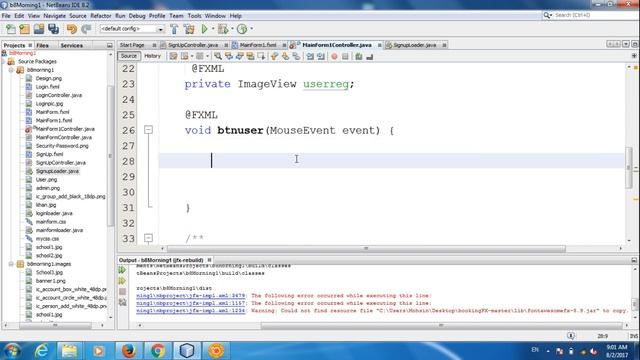Open the Debug Project dropdown arrow
This screenshot has height=360, width=640.
click(x=232, y=29)
